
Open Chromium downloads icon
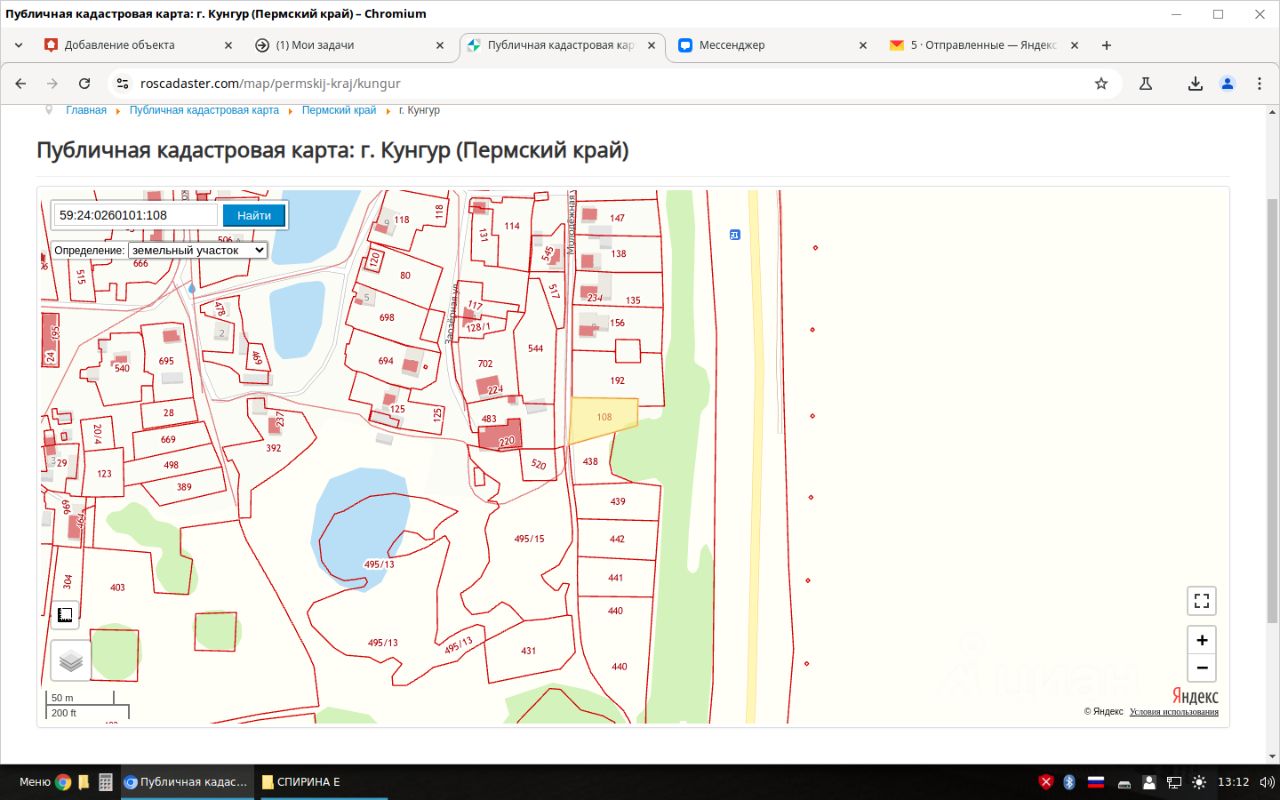[x=1195, y=84]
